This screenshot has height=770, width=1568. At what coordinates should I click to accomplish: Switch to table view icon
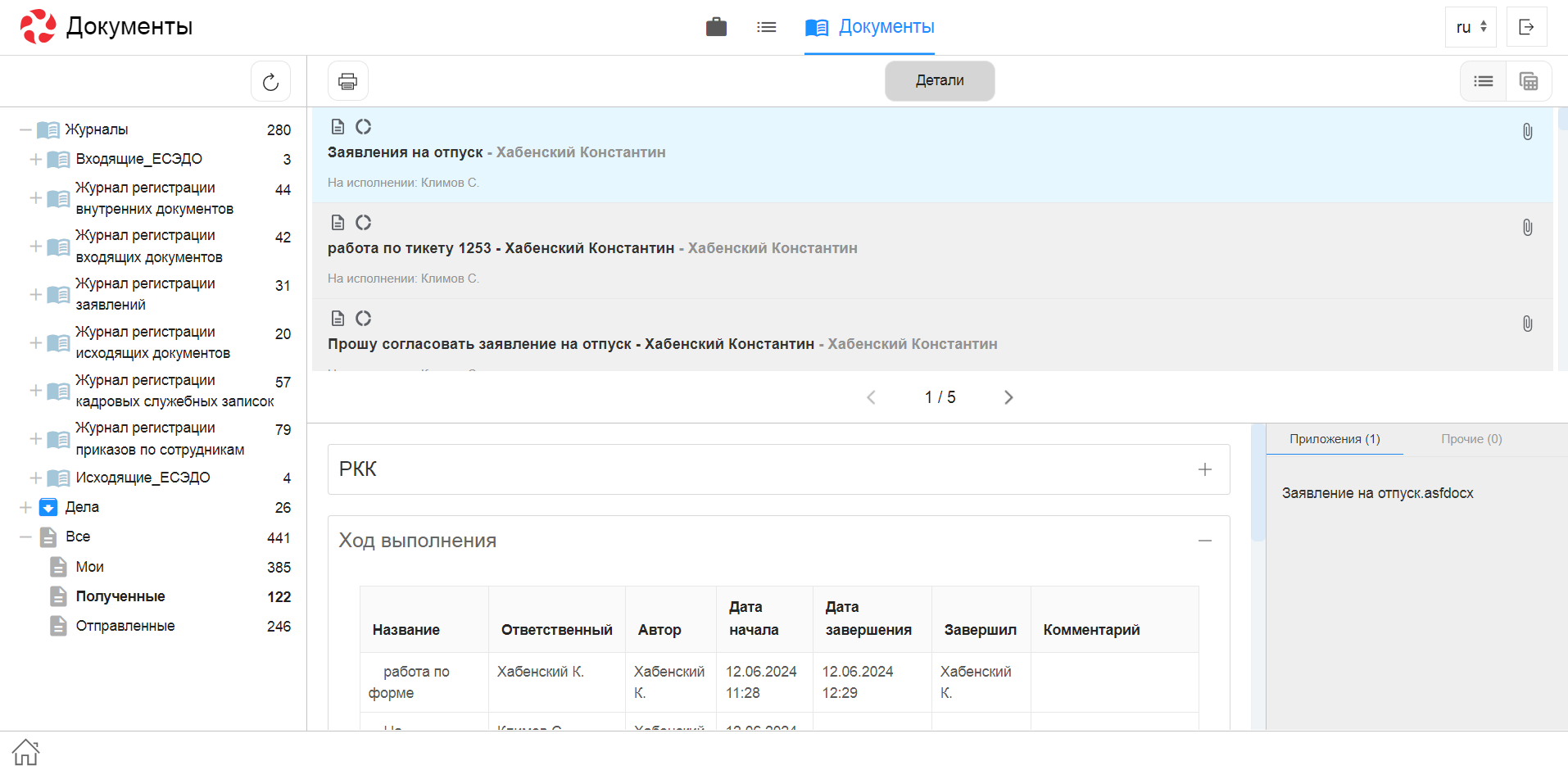tap(1529, 81)
